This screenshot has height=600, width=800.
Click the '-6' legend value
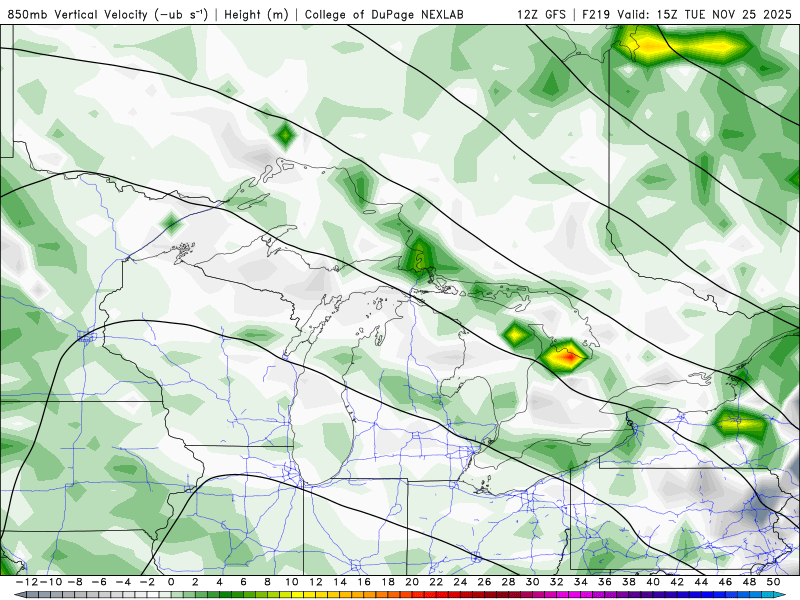coord(99,582)
